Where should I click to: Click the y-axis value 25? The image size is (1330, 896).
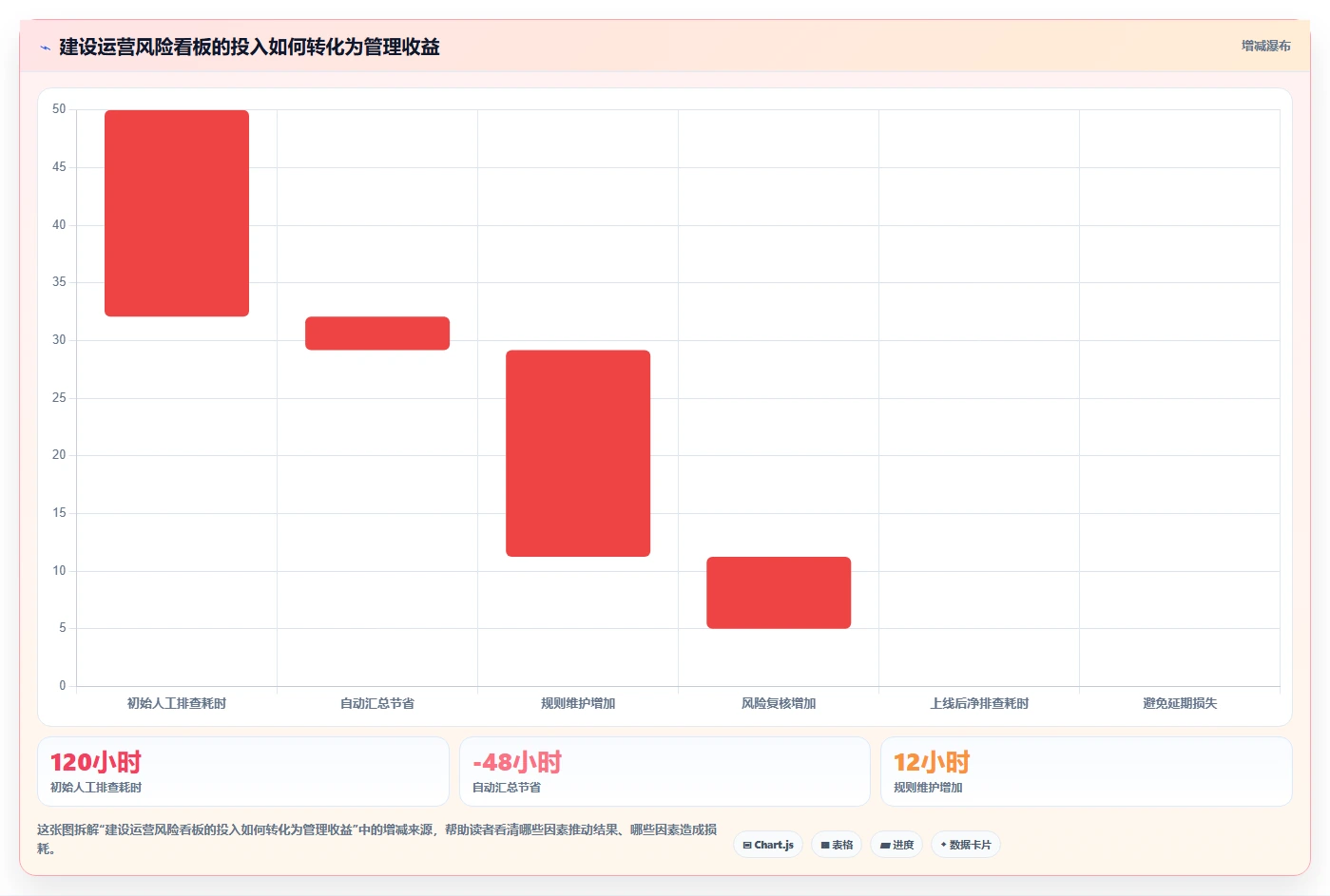[x=59, y=397]
